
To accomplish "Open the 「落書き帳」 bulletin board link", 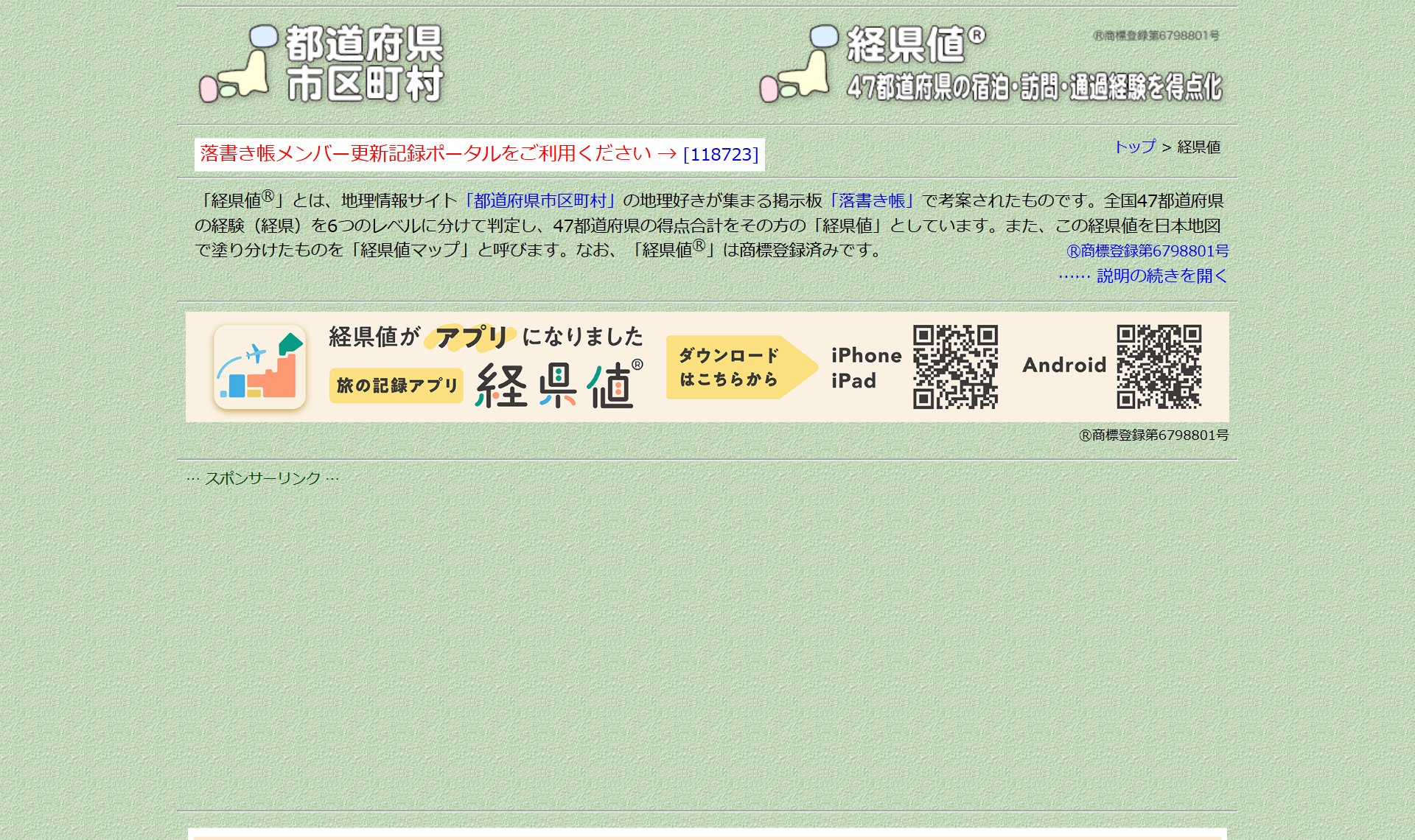I will point(873,200).
